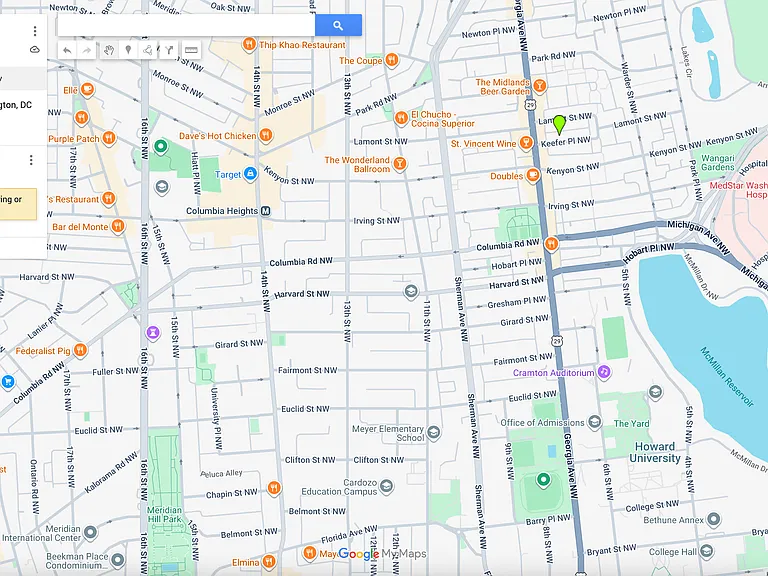
Task: Click the MedStar Washington Hospital label
Action: tap(739, 190)
